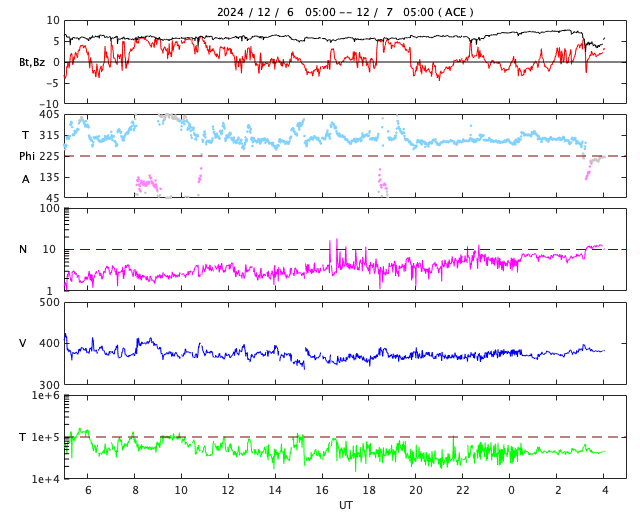The width and height of the screenshot is (640, 512).
Task: Select the "1e+5" temperature axis tick
Action: point(46,437)
